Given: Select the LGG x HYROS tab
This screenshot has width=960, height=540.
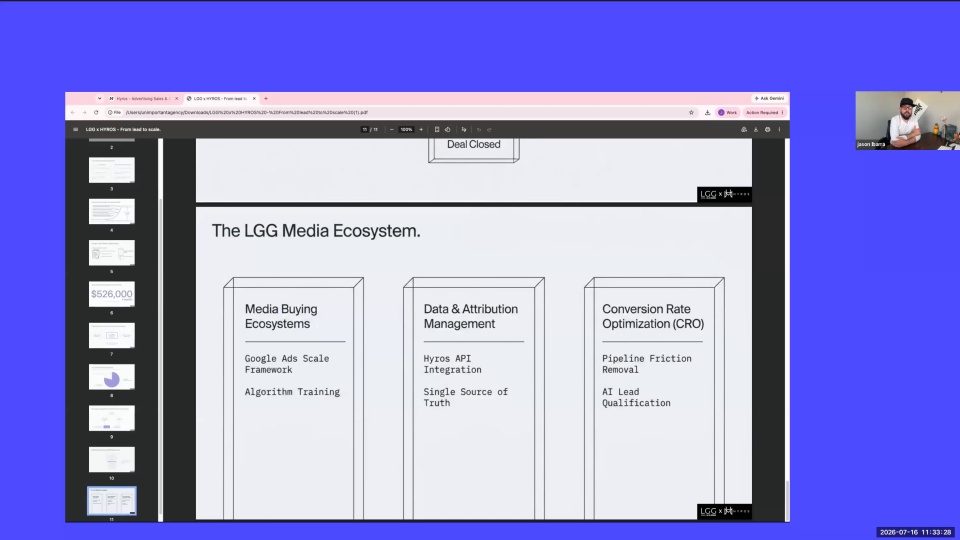Looking at the screenshot, I should (x=220, y=99).
